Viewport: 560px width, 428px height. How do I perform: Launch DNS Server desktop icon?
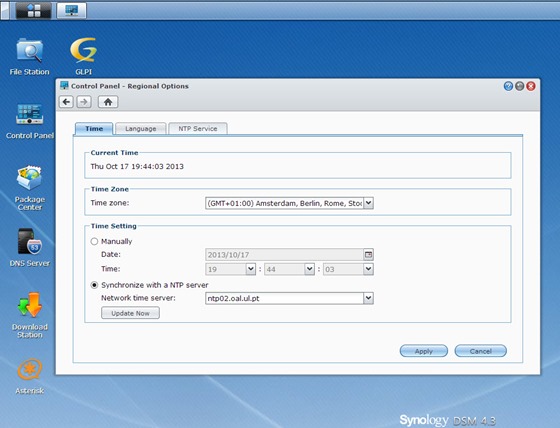click(30, 248)
